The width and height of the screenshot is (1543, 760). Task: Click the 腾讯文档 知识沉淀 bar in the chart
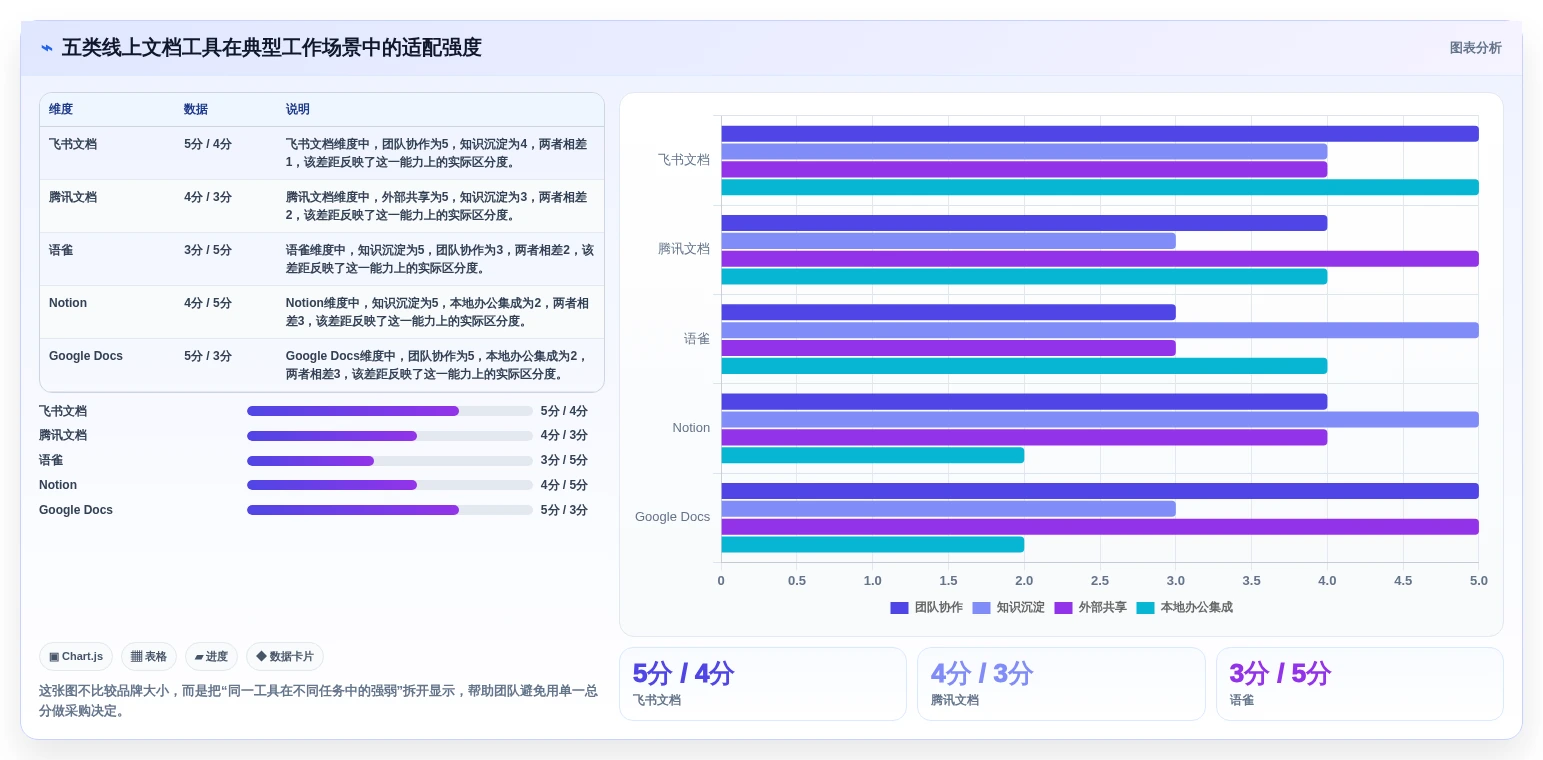click(x=948, y=241)
